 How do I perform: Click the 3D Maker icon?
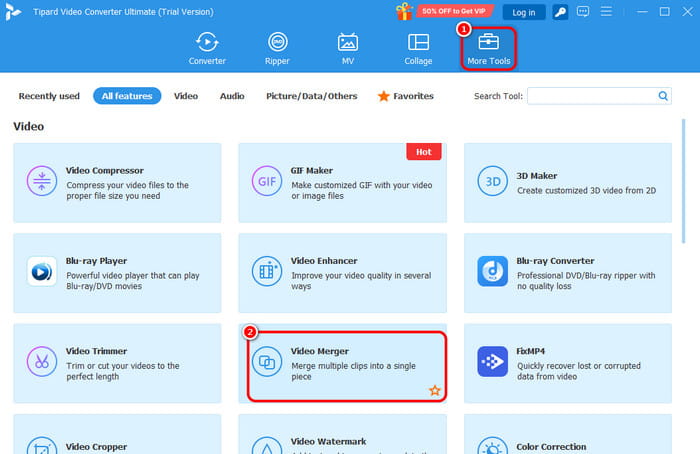pyautogui.click(x=492, y=181)
